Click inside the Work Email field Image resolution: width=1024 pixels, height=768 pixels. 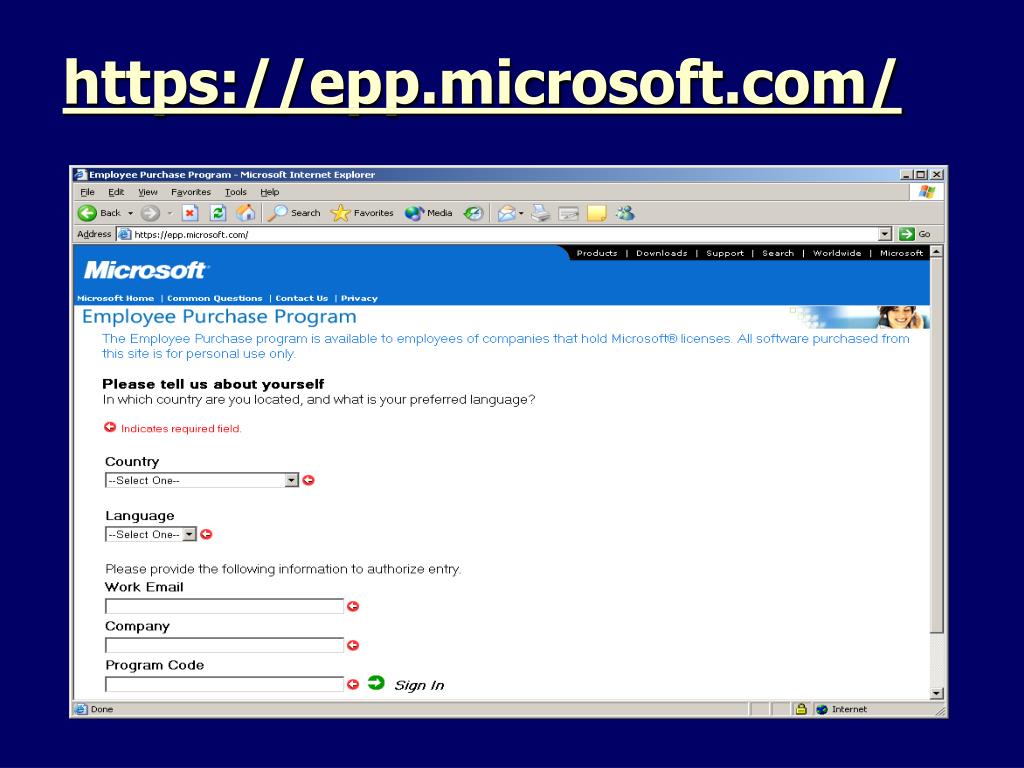(x=224, y=606)
